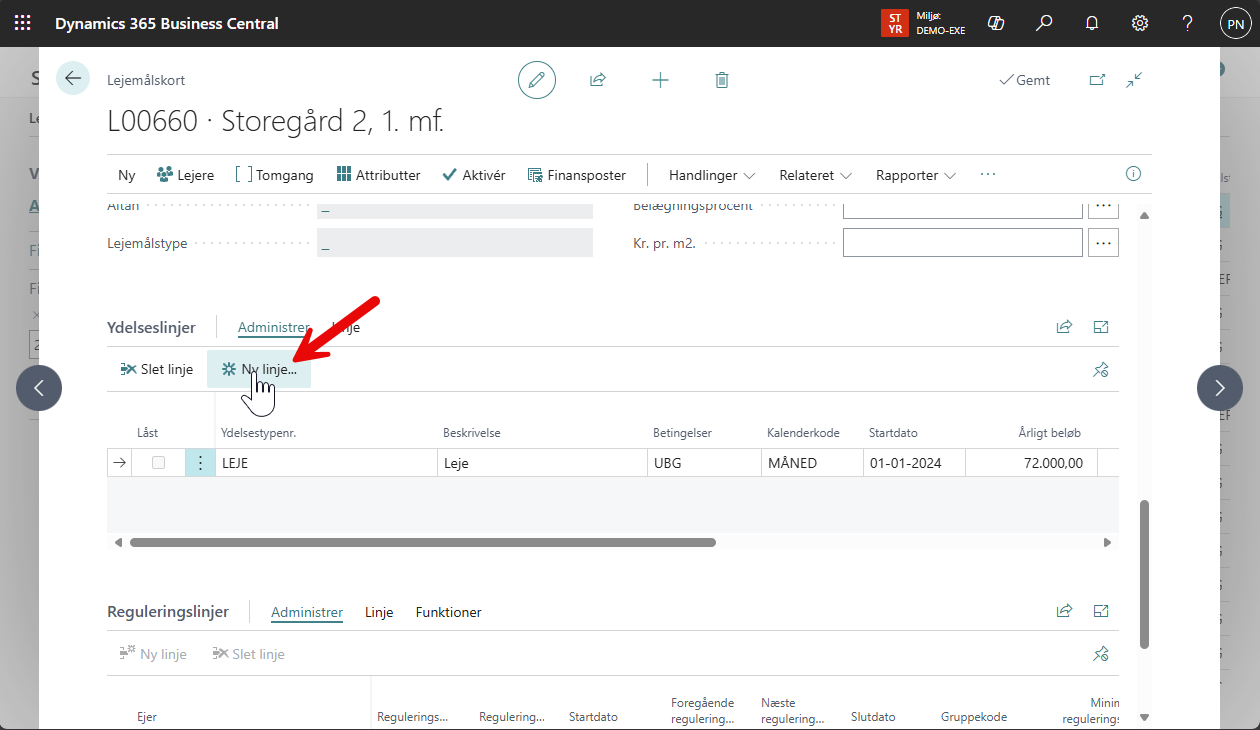The image size is (1260, 730).
Task: Delete record using trash icon
Action: pos(722,80)
